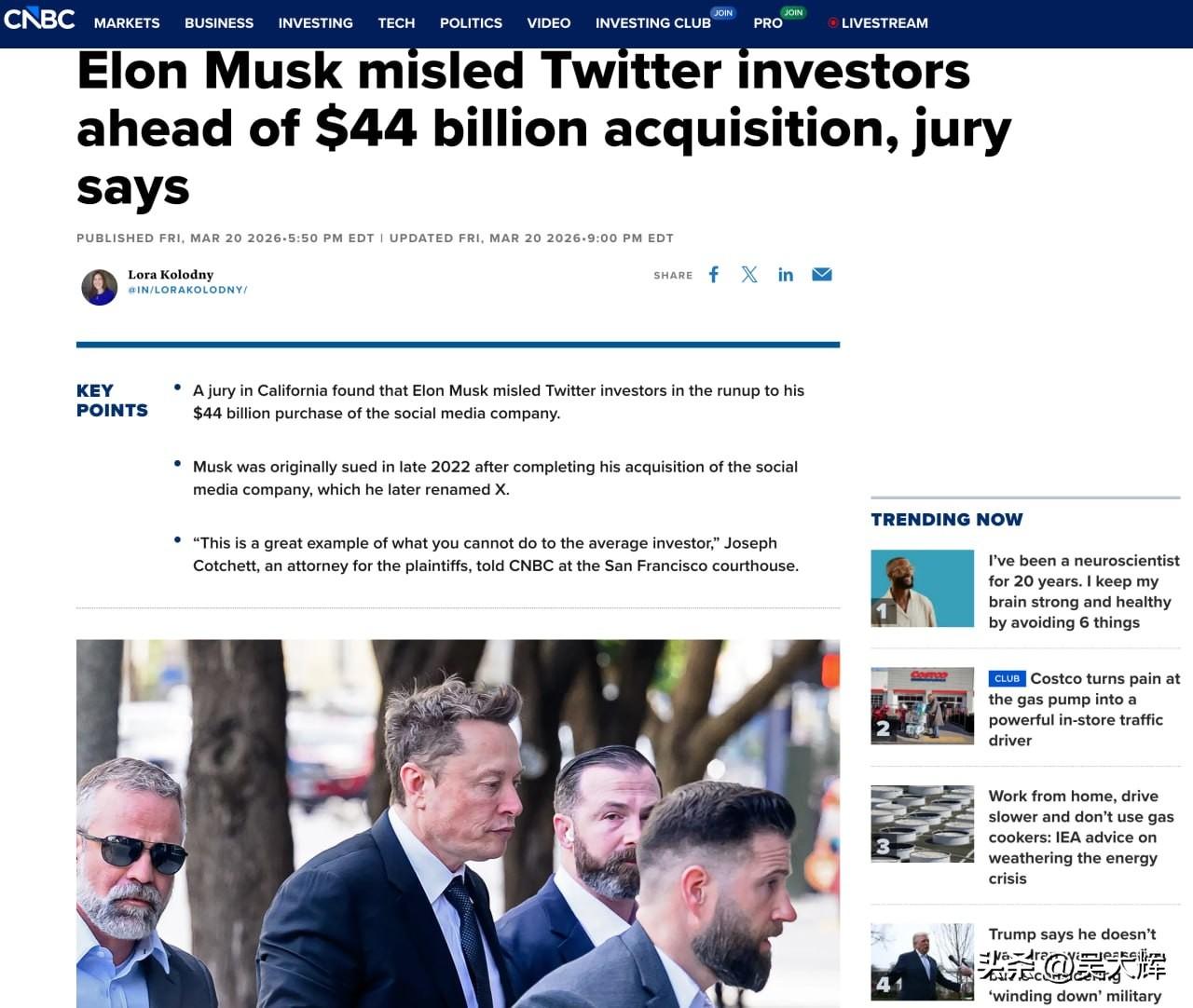Click the CNBC logo

(x=39, y=19)
